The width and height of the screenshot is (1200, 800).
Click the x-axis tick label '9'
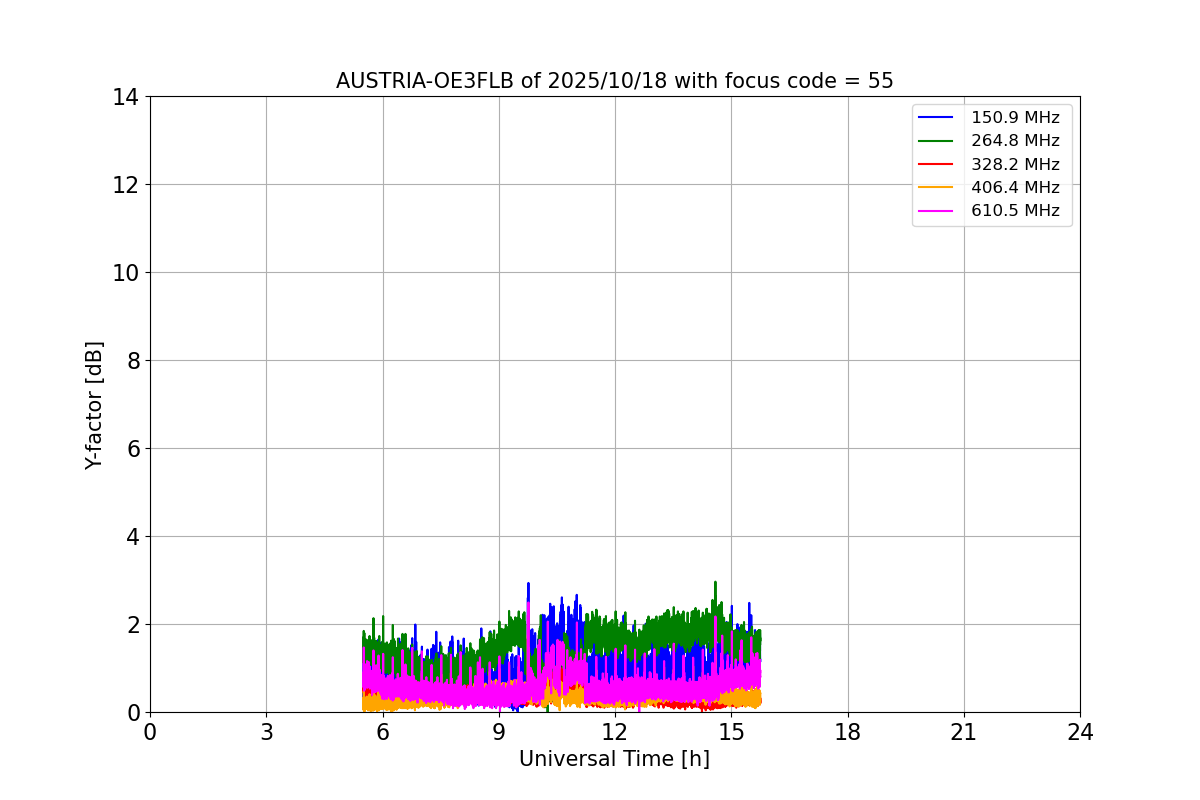(499, 732)
